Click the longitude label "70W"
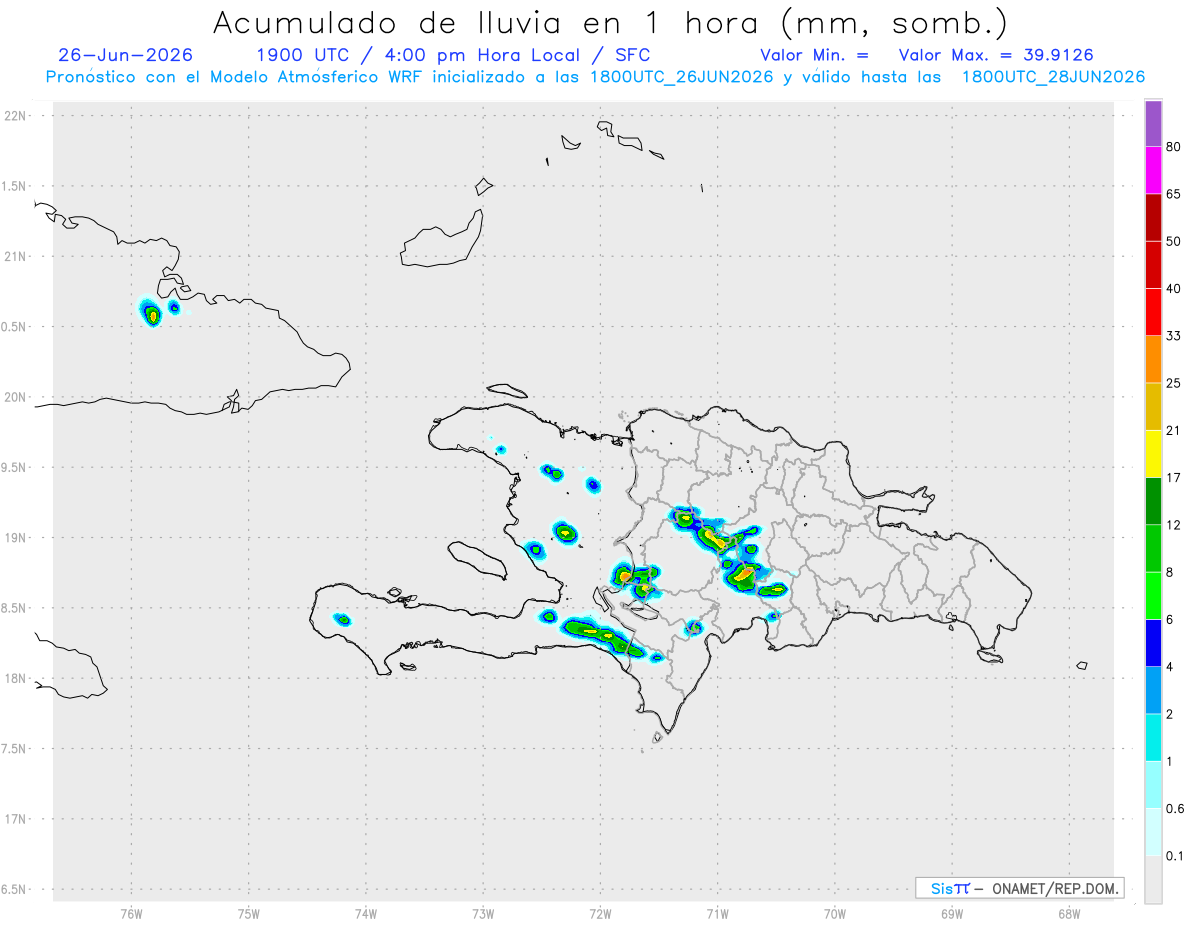 point(835,913)
